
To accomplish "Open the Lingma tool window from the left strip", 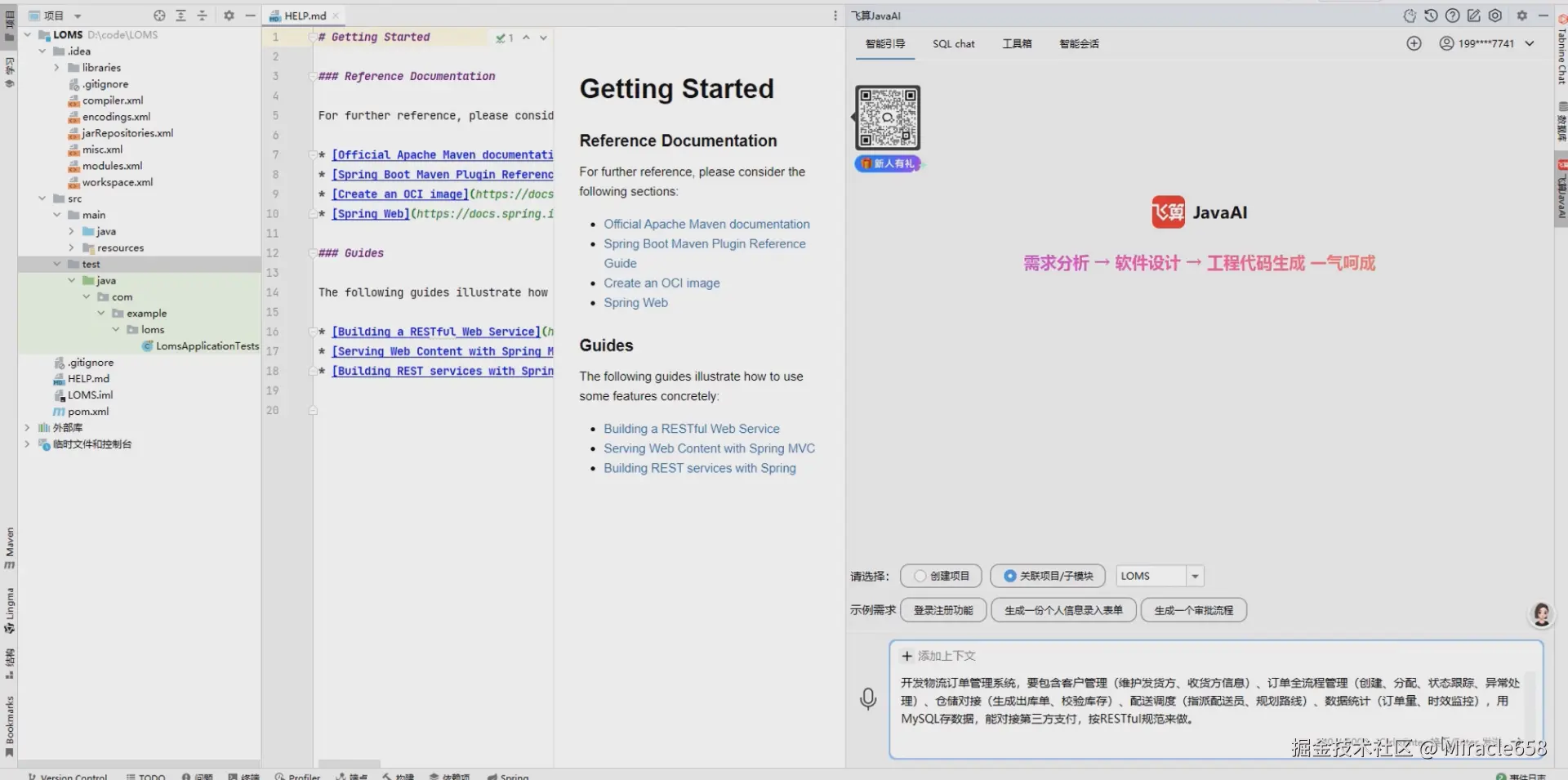I will click(x=10, y=611).
